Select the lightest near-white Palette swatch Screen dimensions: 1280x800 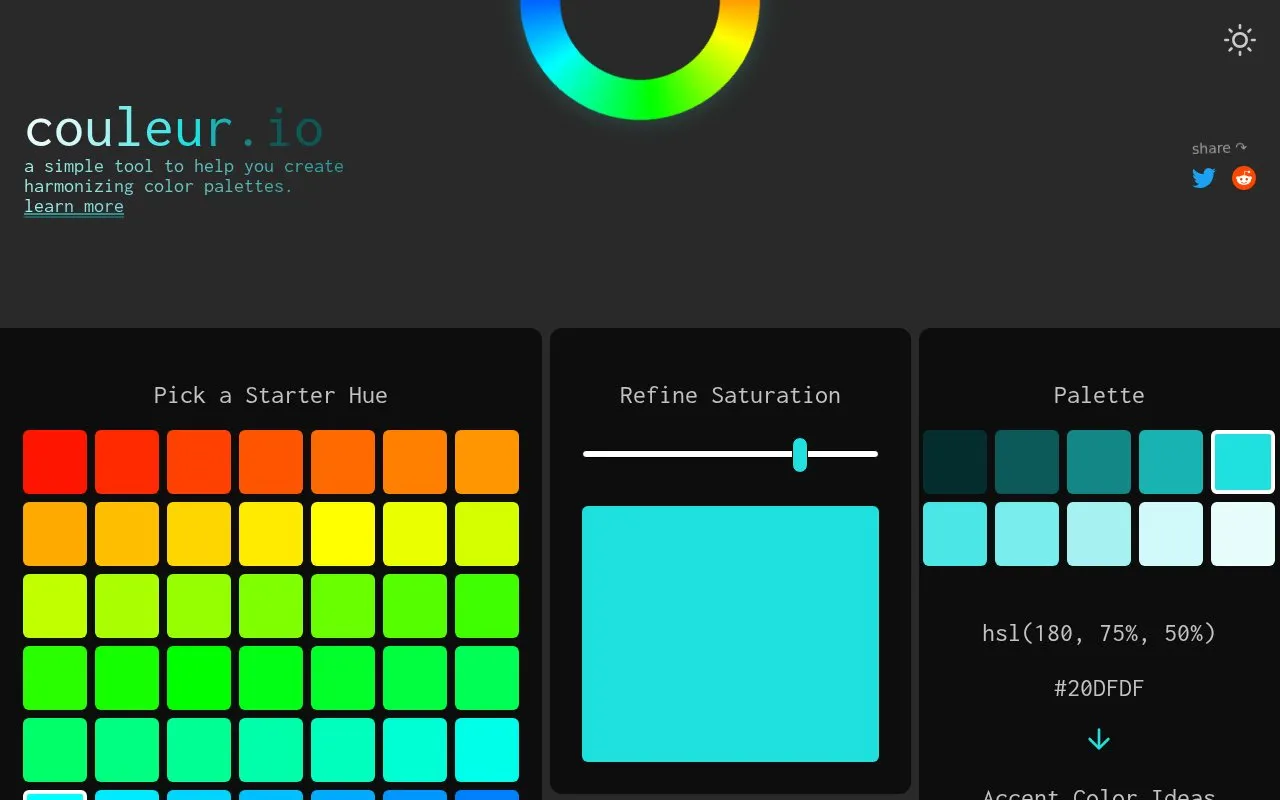(x=1243, y=534)
